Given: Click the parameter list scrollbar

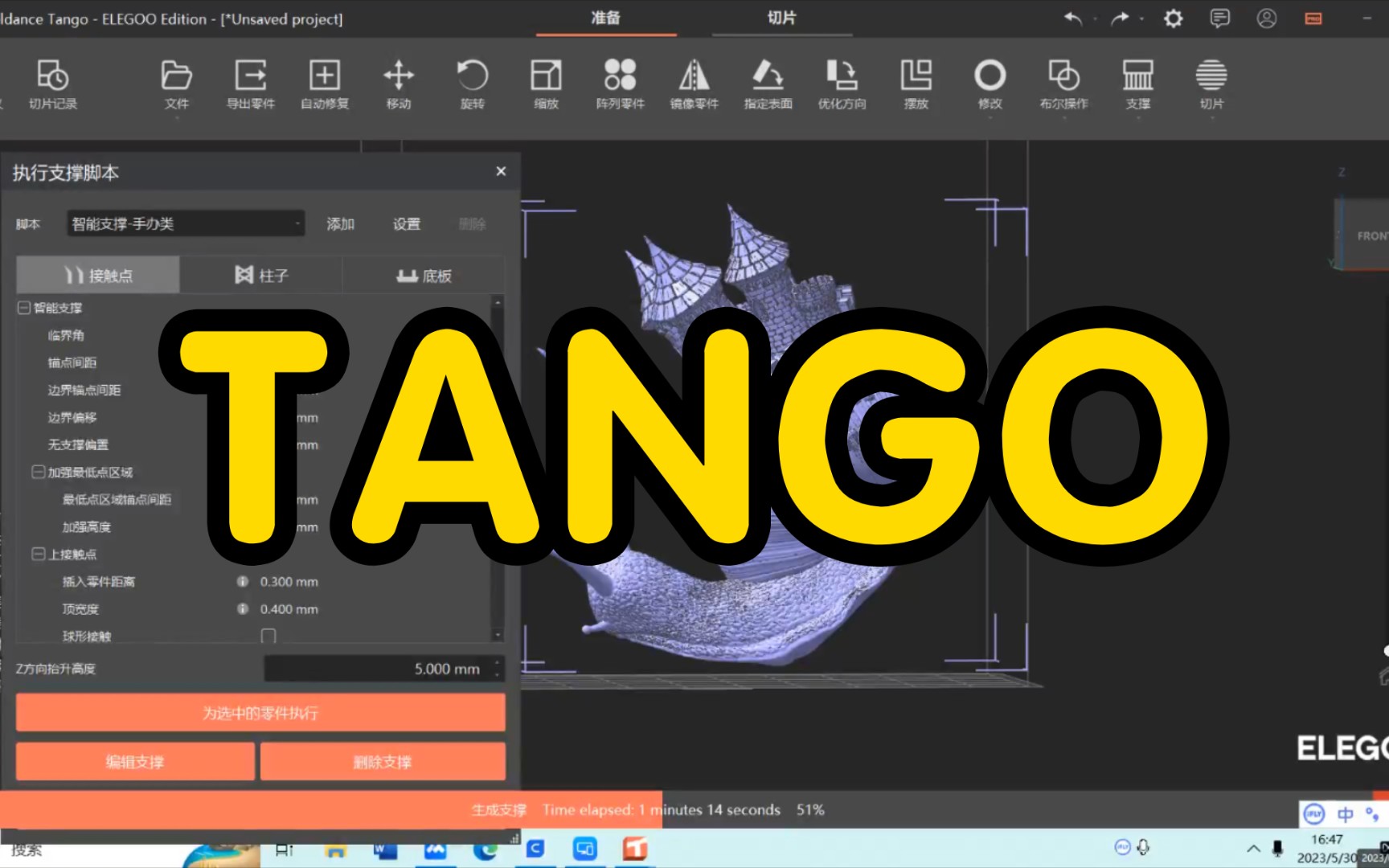Looking at the screenshot, I should click(498, 468).
